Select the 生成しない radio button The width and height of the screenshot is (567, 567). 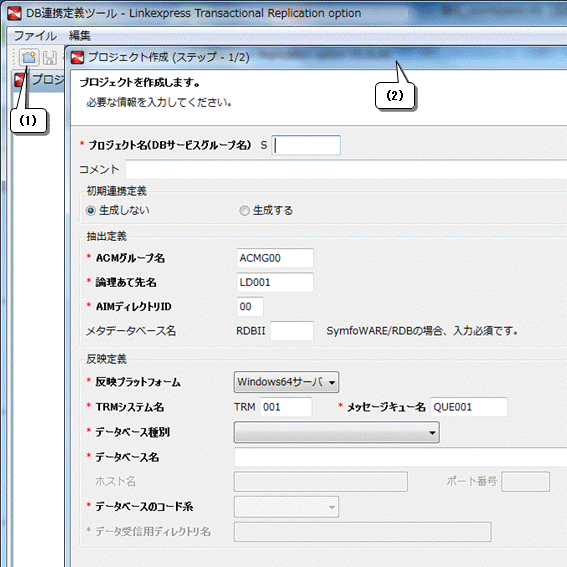(x=91, y=210)
